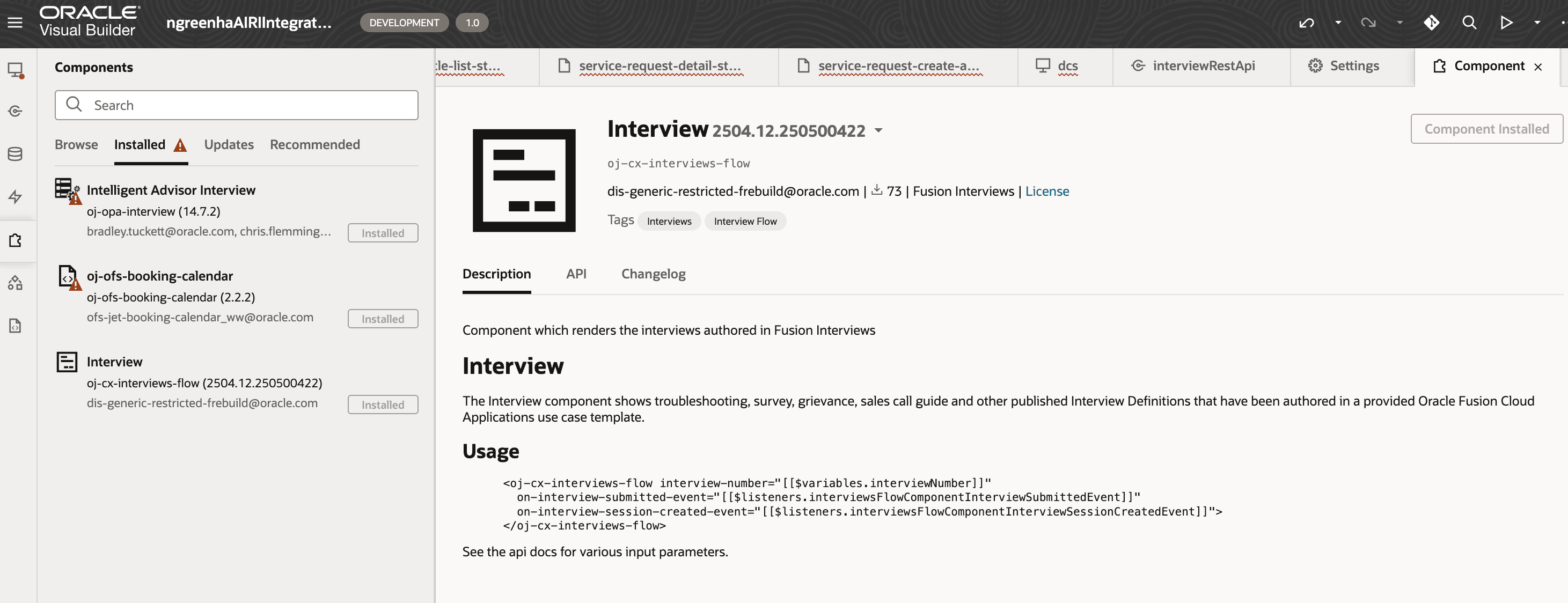Image resolution: width=1568 pixels, height=603 pixels.
Task: Switch to the Changelog tab
Action: (x=653, y=275)
